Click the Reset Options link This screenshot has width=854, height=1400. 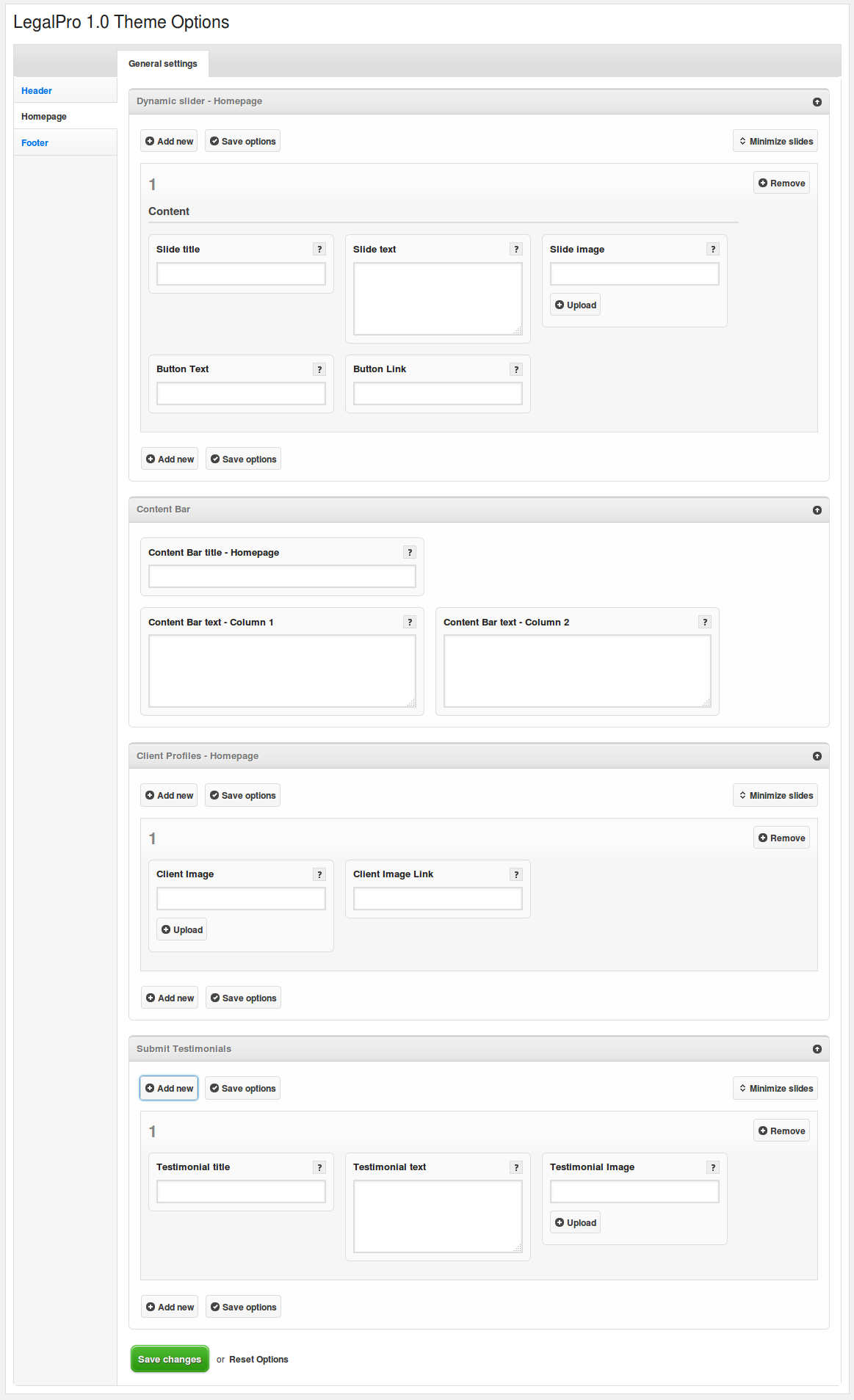click(x=258, y=1360)
